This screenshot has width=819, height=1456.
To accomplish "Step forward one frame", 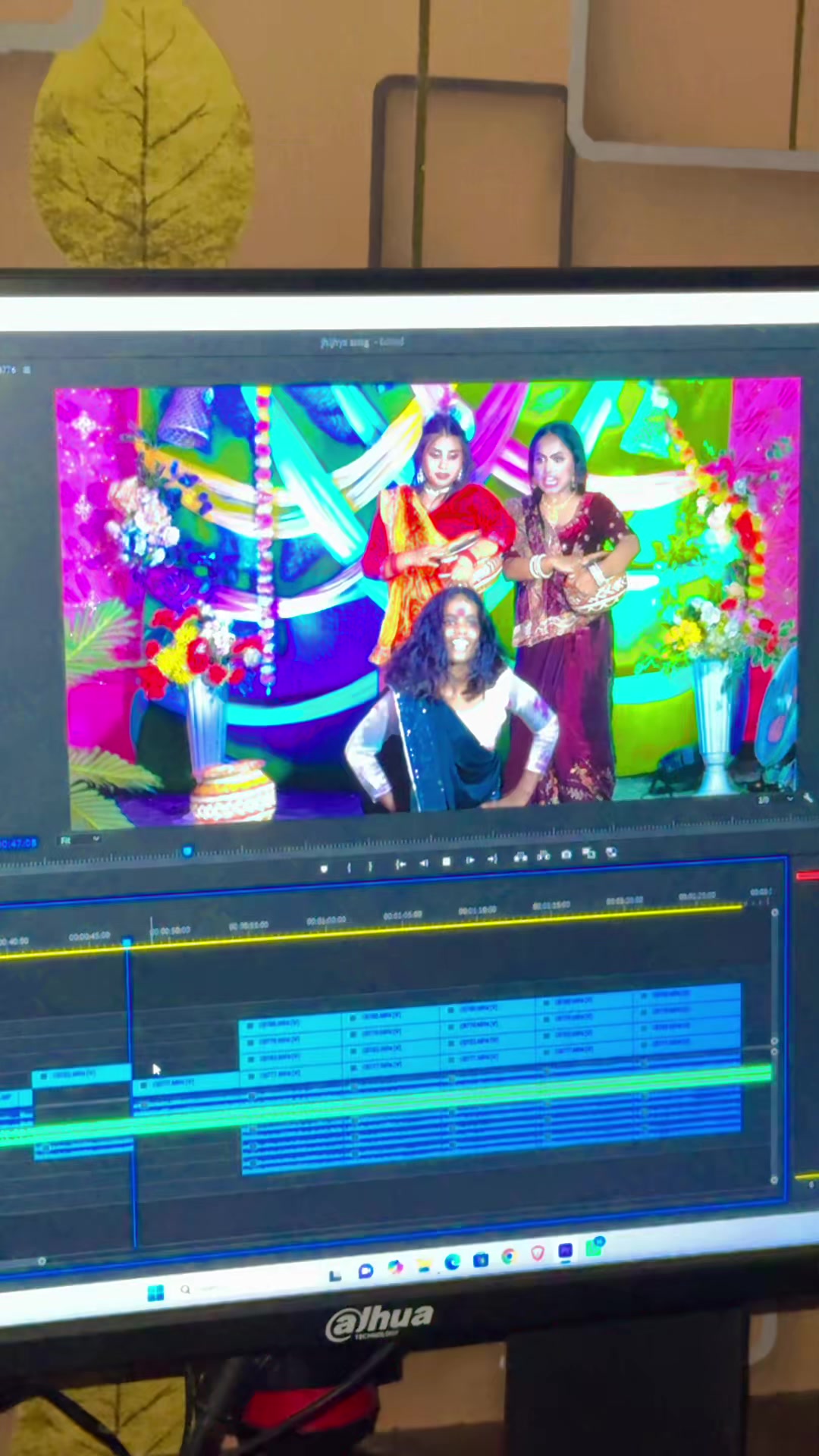I will coord(469,861).
